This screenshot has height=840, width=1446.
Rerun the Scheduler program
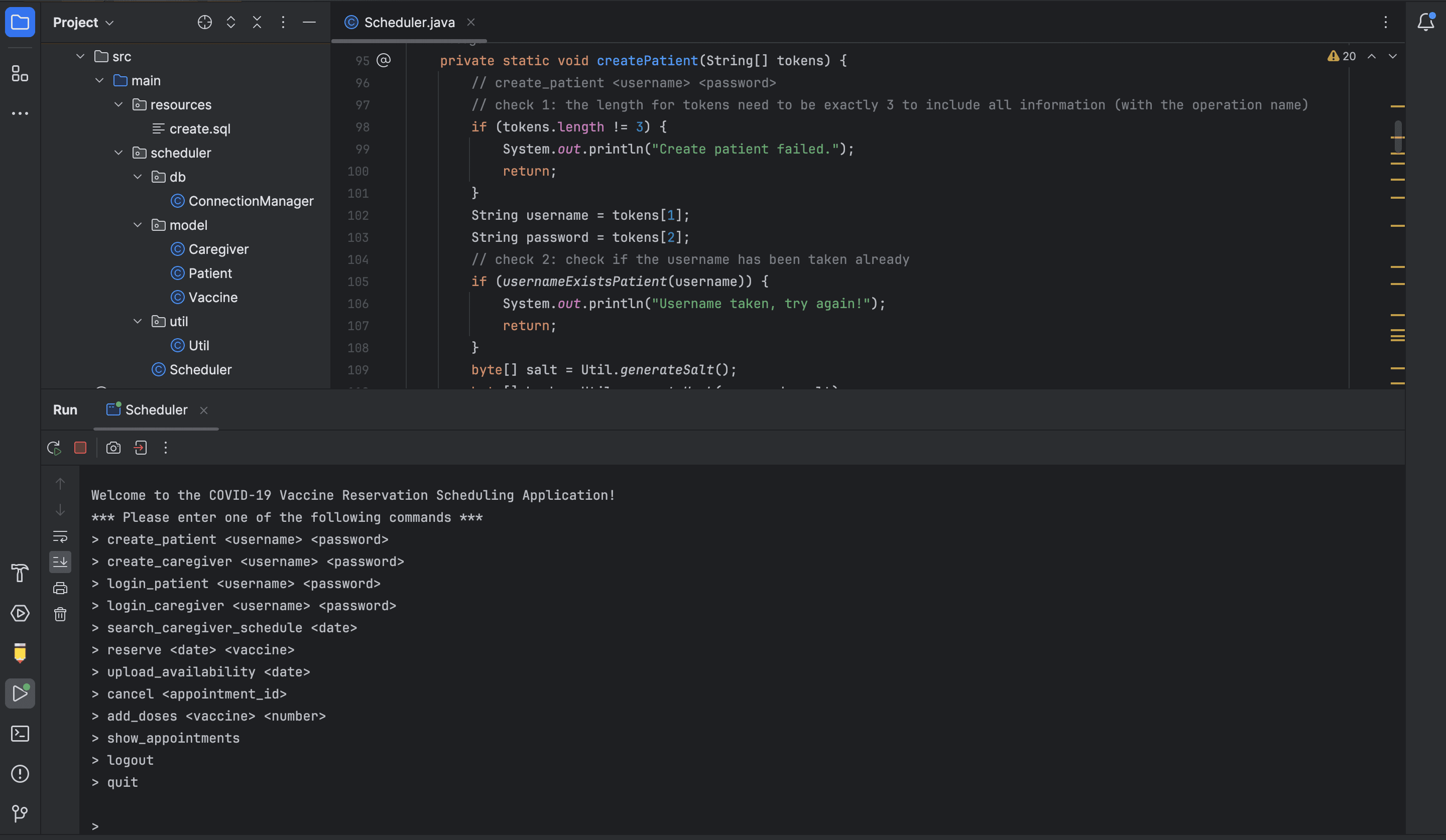54,448
